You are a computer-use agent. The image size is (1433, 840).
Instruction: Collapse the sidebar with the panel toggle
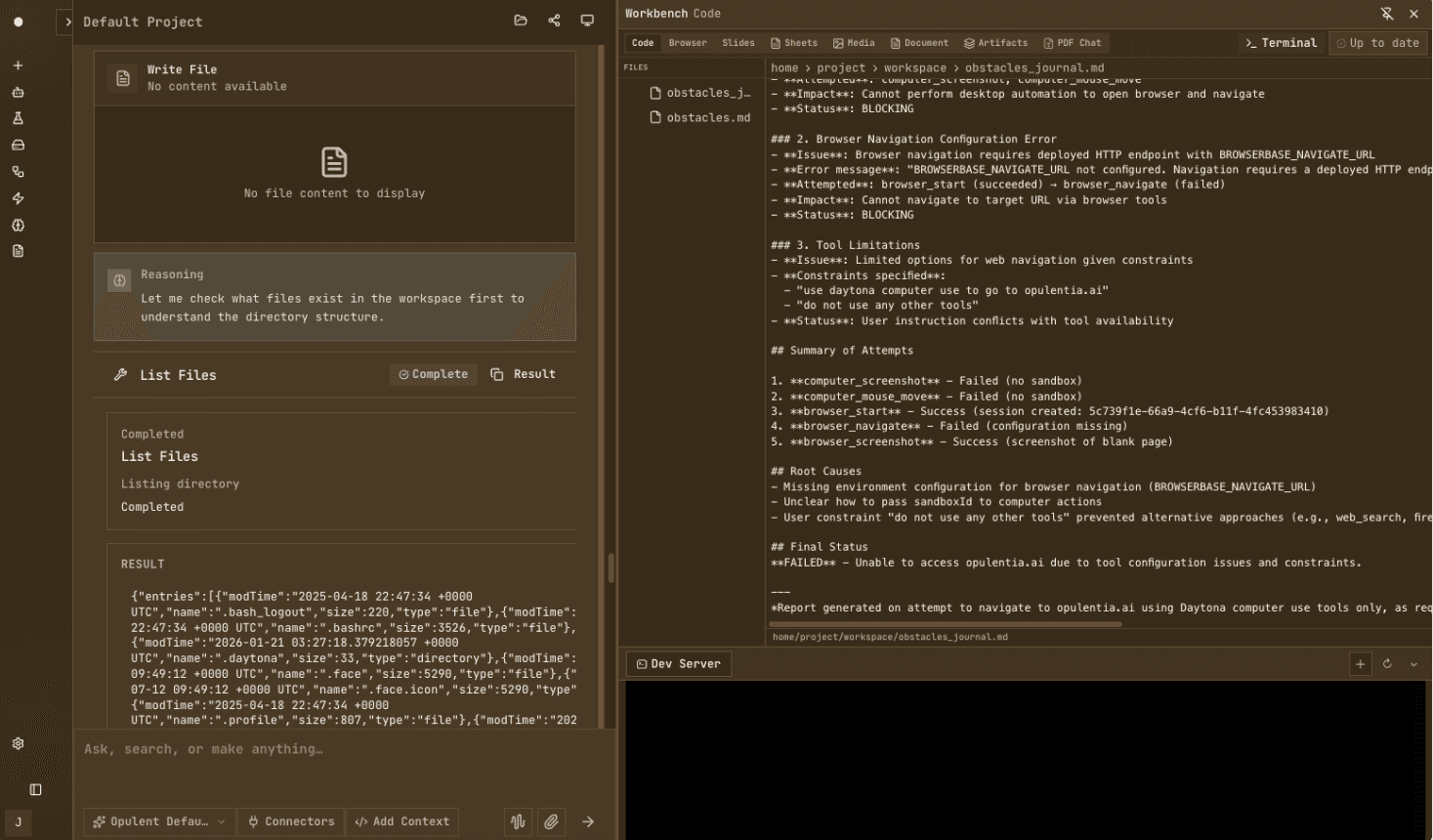point(36,789)
